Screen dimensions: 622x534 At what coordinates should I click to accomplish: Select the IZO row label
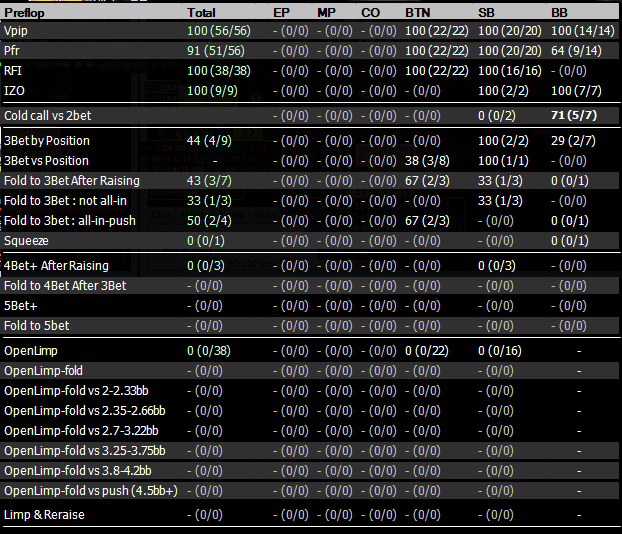tap(14, 91)
